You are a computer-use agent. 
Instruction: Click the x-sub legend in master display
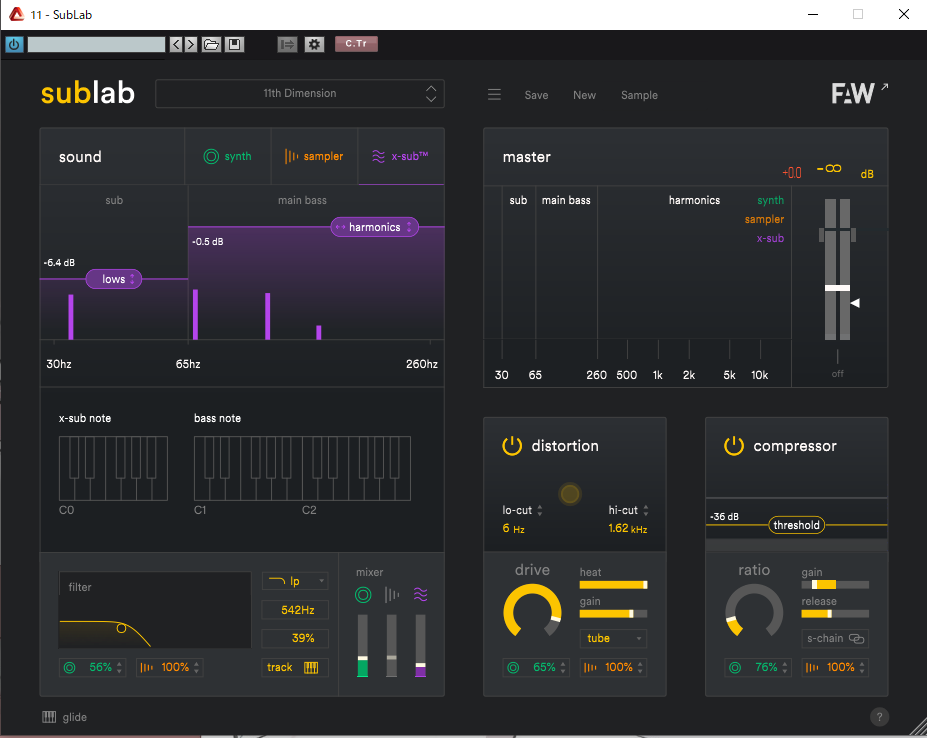pyautogui.click(x=770, y=238)
